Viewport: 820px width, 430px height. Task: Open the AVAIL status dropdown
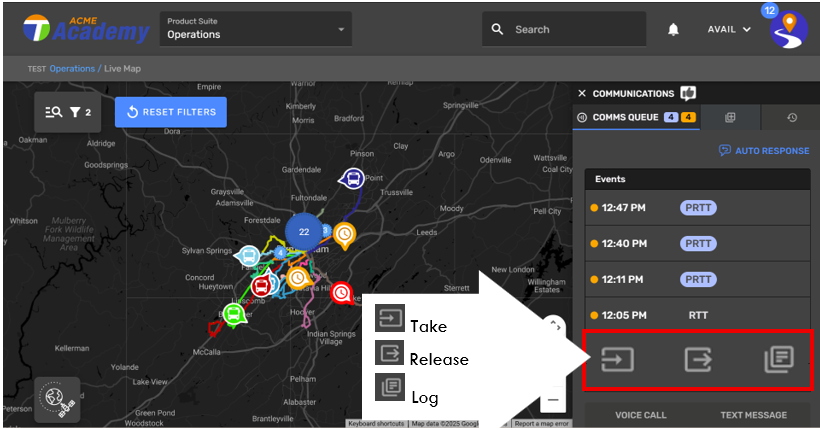click(731, 30)
